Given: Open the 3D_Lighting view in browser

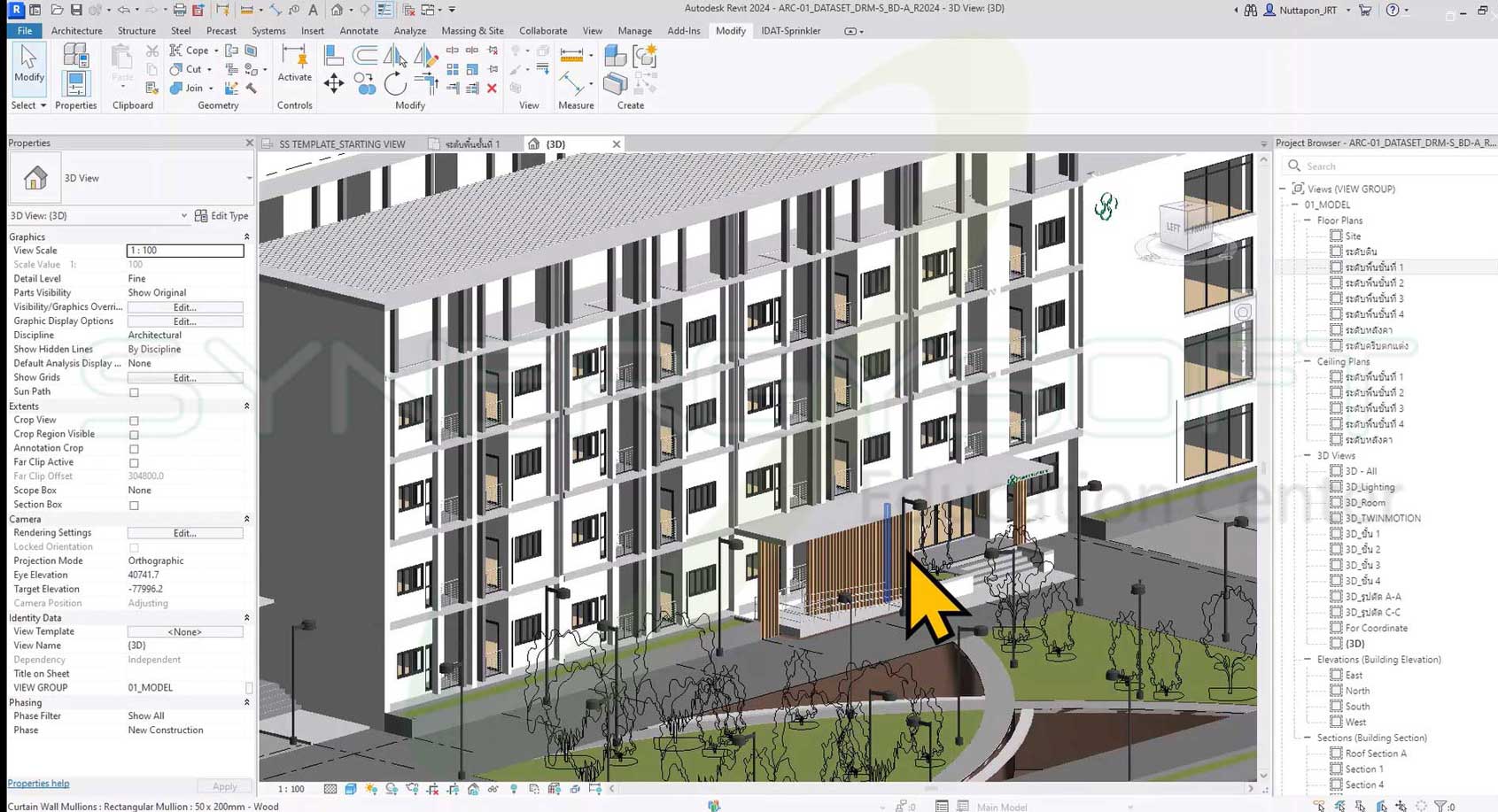Looking at the screenshot, I should [1369, 487].
